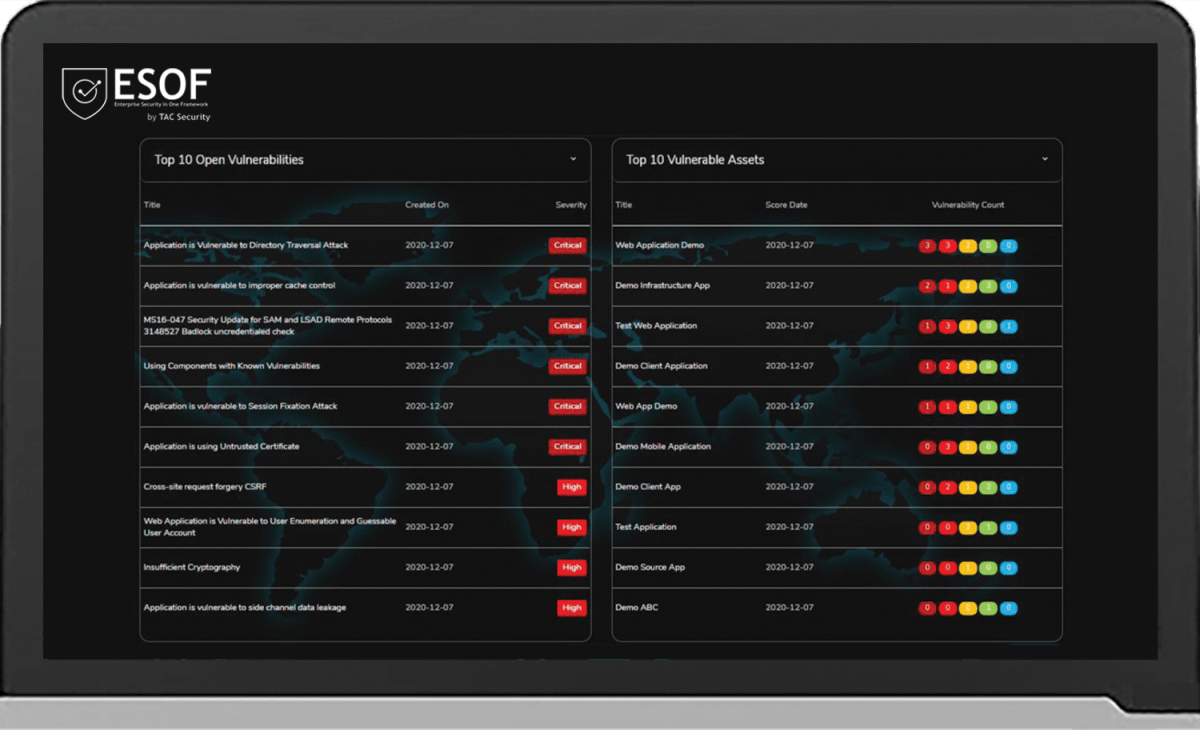Screen dimensions: 1200x730
Task: Open side channel data leakage vulnerability
Action: tap(245, 607)
